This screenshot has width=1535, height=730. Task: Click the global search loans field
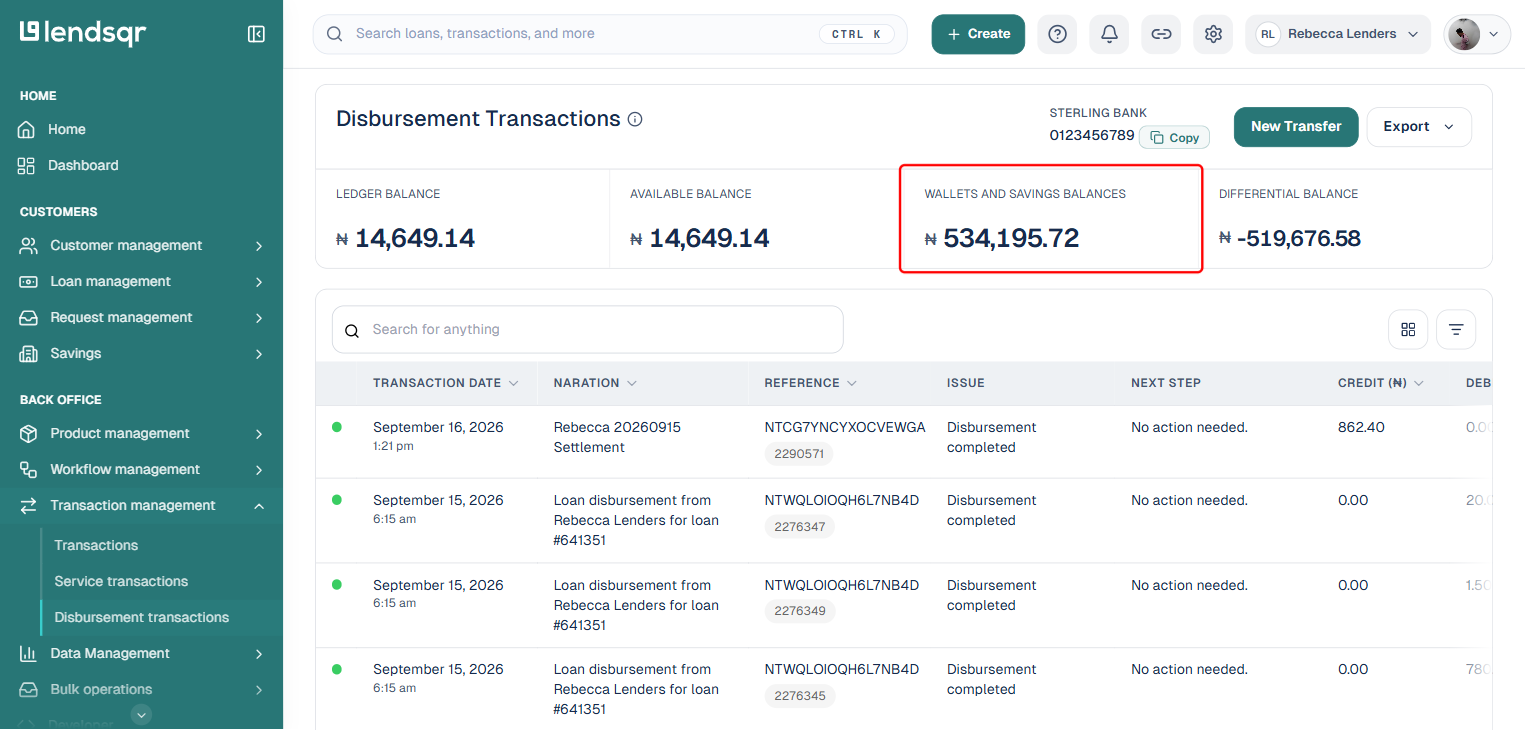610,34
